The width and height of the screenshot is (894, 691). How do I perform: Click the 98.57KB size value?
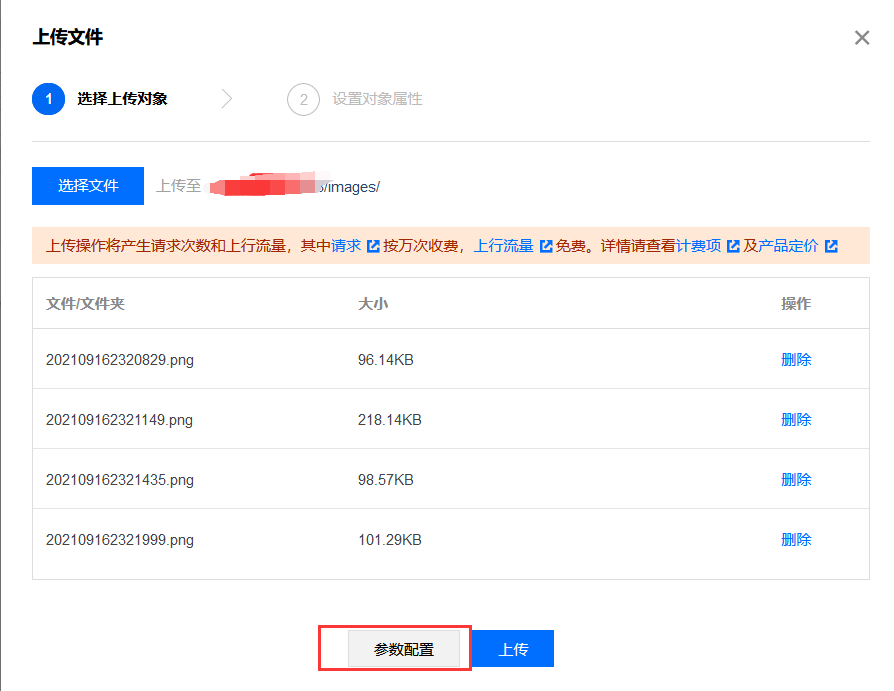(x=385, y=479)
